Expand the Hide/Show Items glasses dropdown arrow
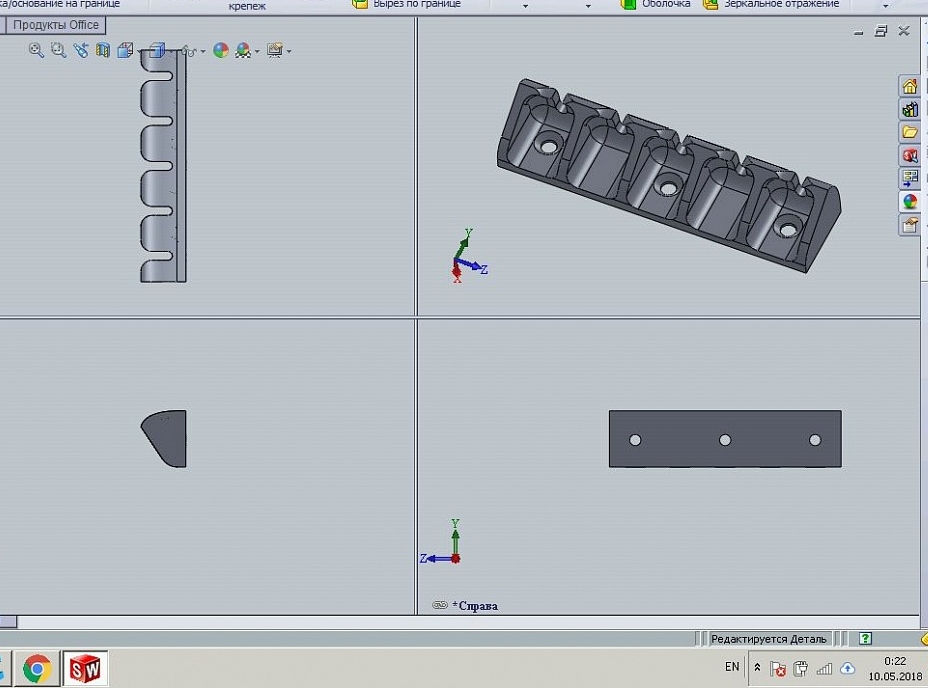Viewport: 928px width, 688px height. (203, 52)
